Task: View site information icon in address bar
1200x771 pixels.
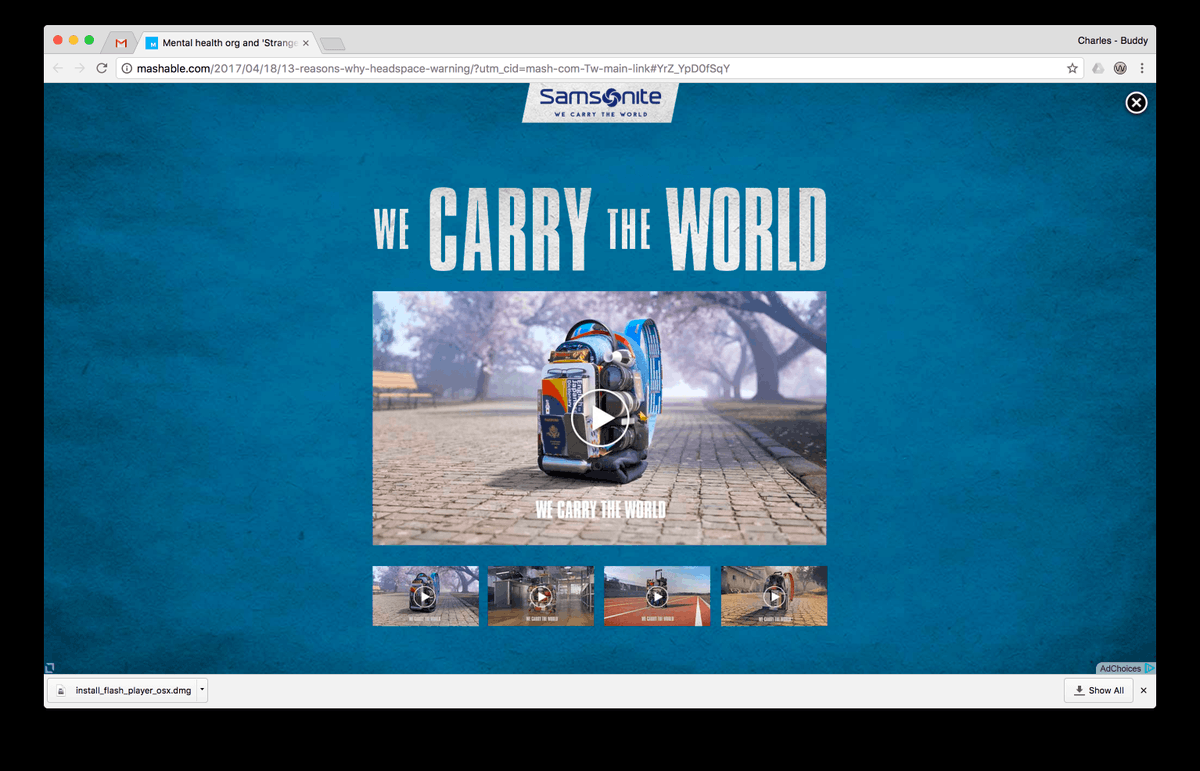Action: (x=127, y=68)
